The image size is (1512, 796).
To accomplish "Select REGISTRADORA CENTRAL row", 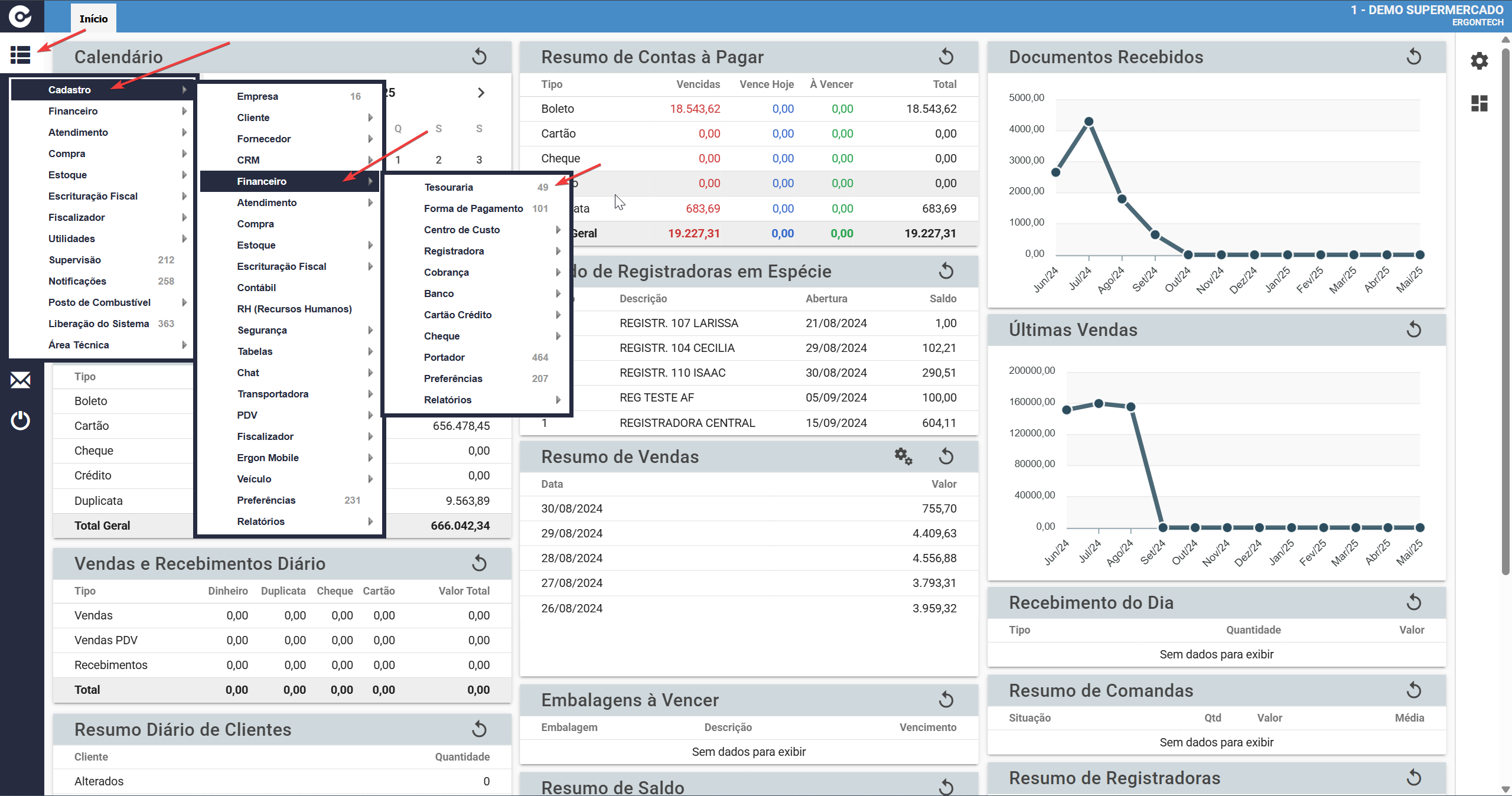I will pyautogui.click(x=749, y=423).
